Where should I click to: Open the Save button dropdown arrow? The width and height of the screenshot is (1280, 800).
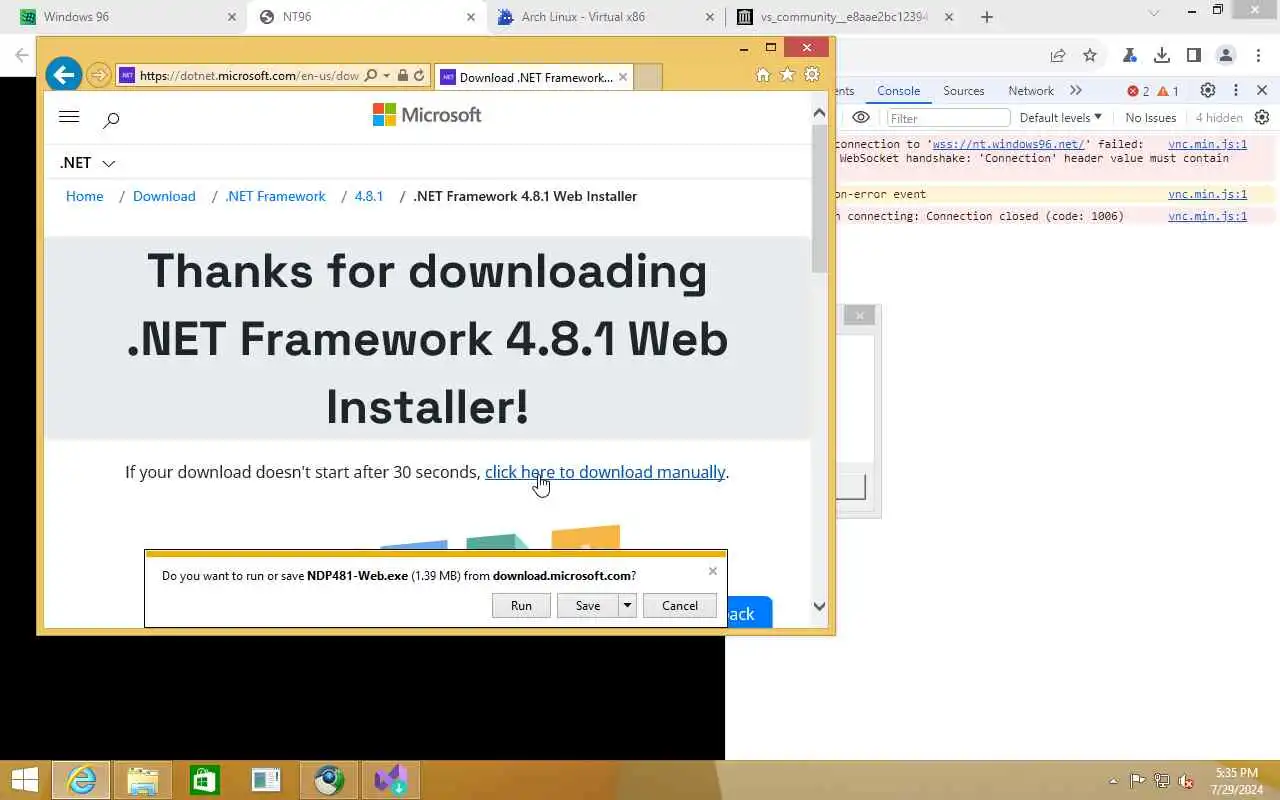(627, 605)
